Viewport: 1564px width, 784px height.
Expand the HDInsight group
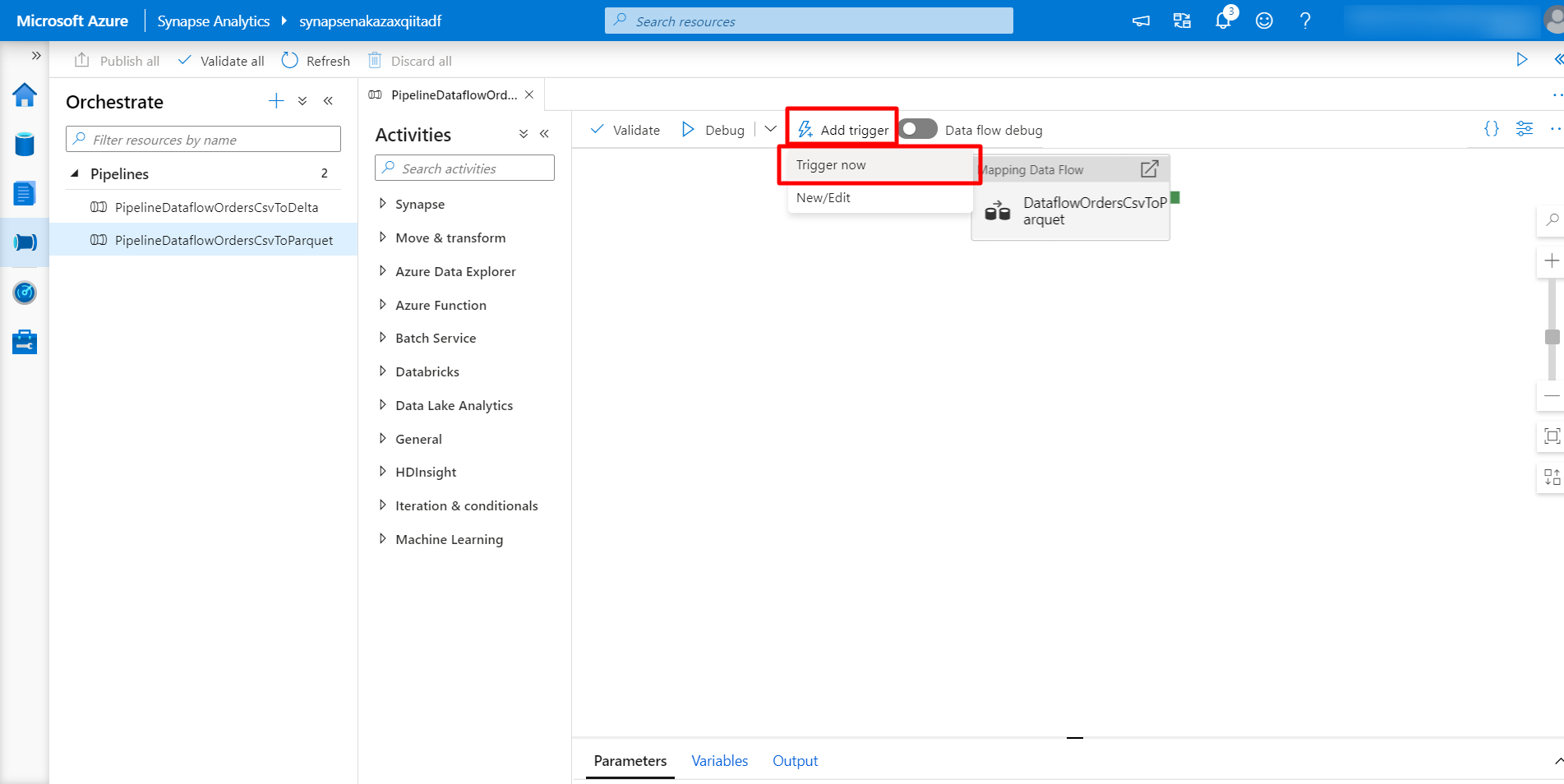tap(382, 472)
